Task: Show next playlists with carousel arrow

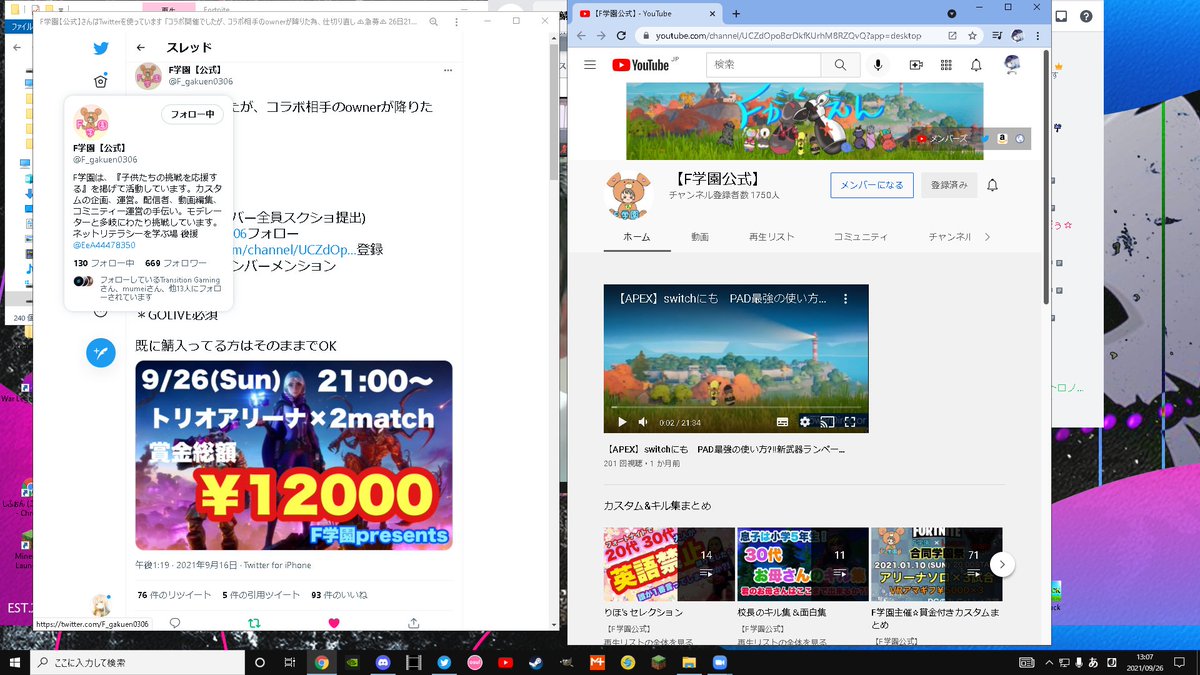Action: click(1002, 565)
